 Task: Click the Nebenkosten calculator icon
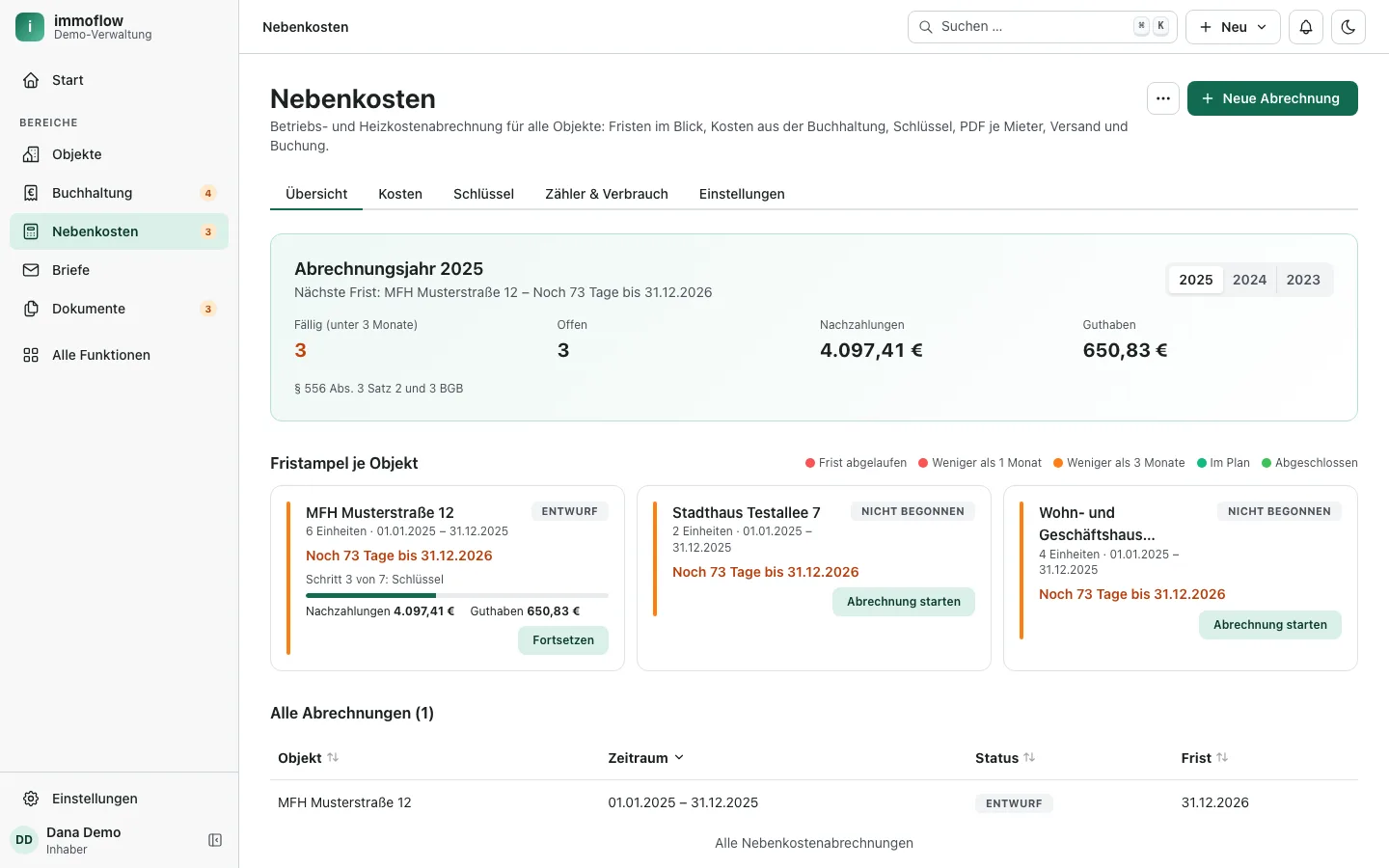[31, 231]
